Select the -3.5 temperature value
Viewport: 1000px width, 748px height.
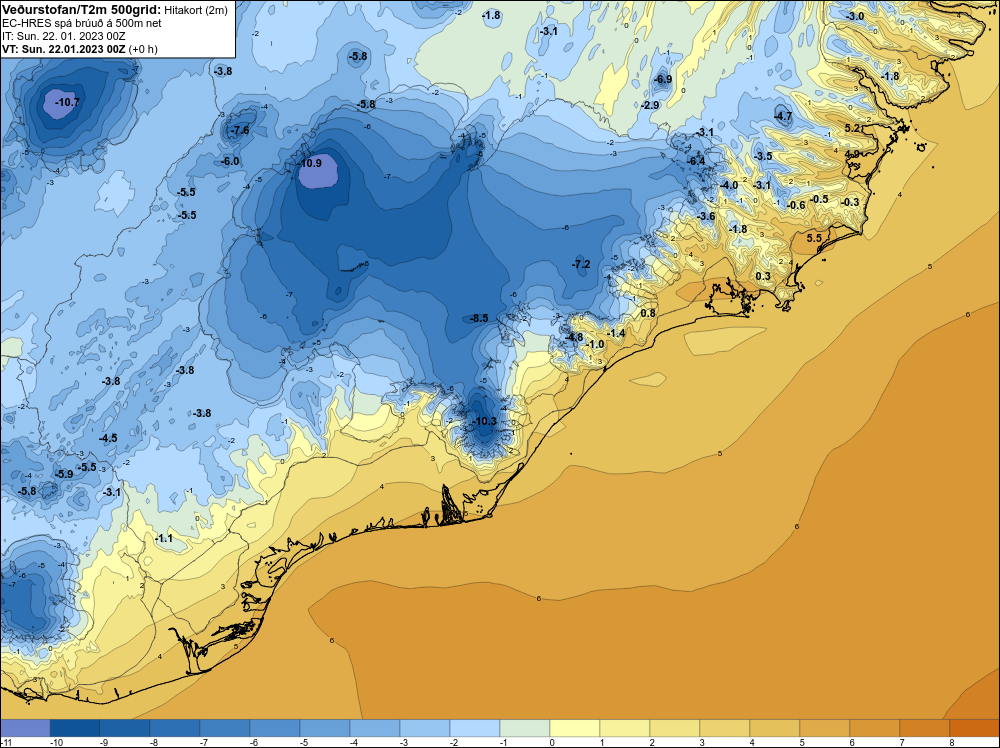[763, 156]
